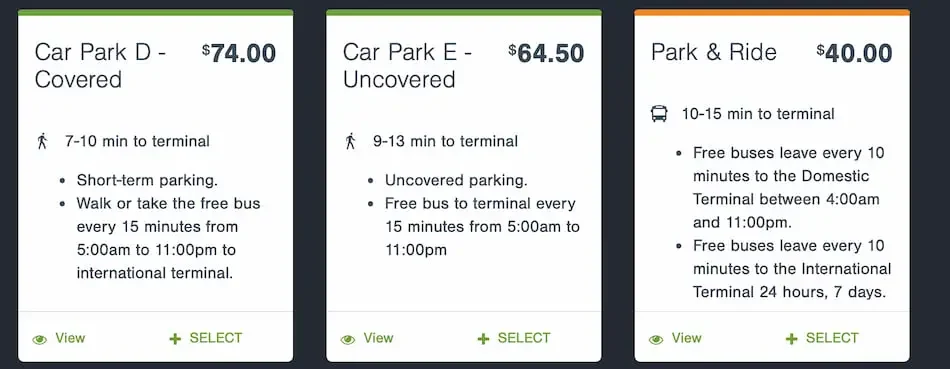Select Car Park D - Covered option

pyautogui.click(x=206, y=338)
